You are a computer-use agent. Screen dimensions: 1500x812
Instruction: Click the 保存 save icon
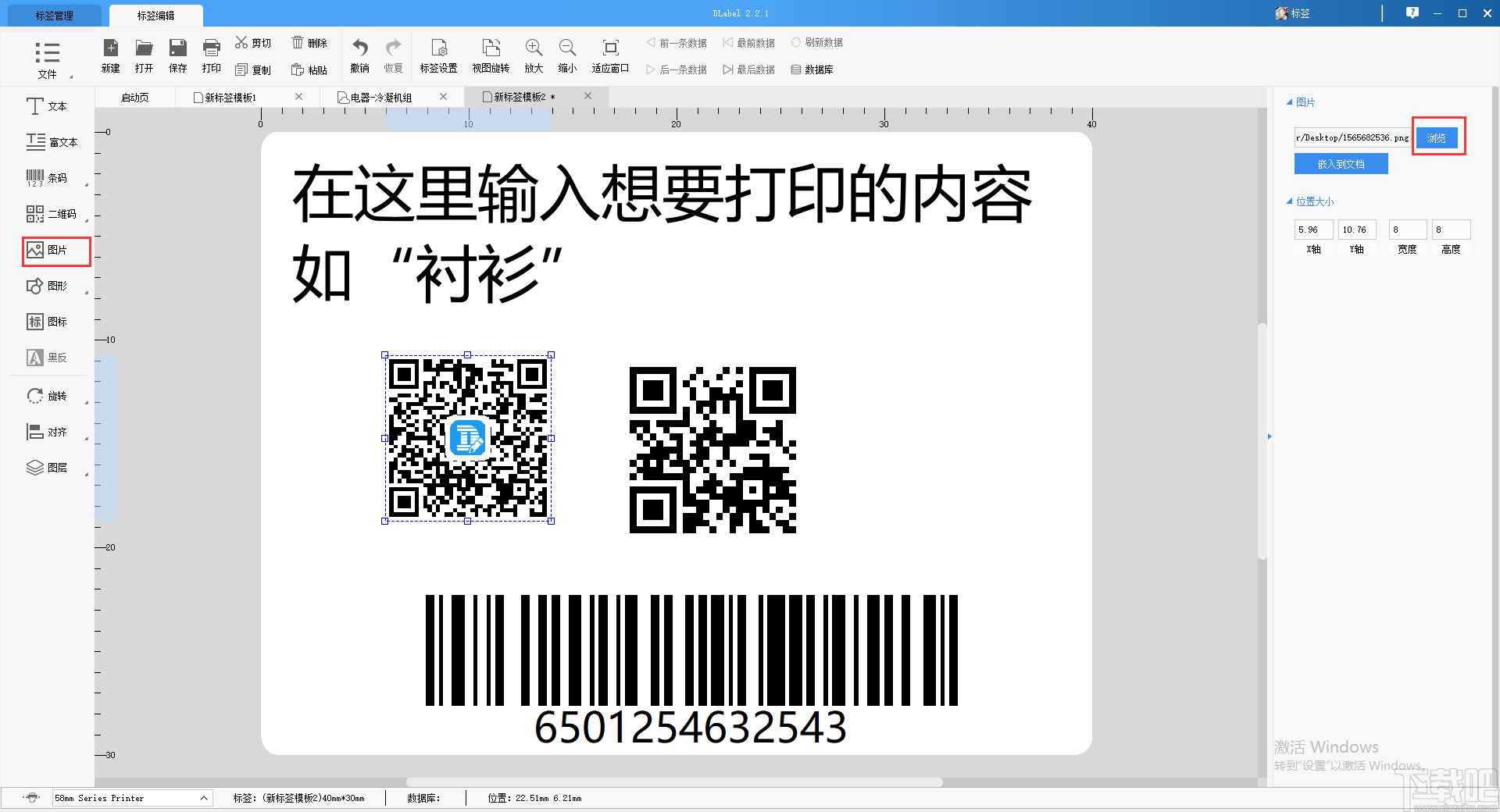[x=177, y=55]
